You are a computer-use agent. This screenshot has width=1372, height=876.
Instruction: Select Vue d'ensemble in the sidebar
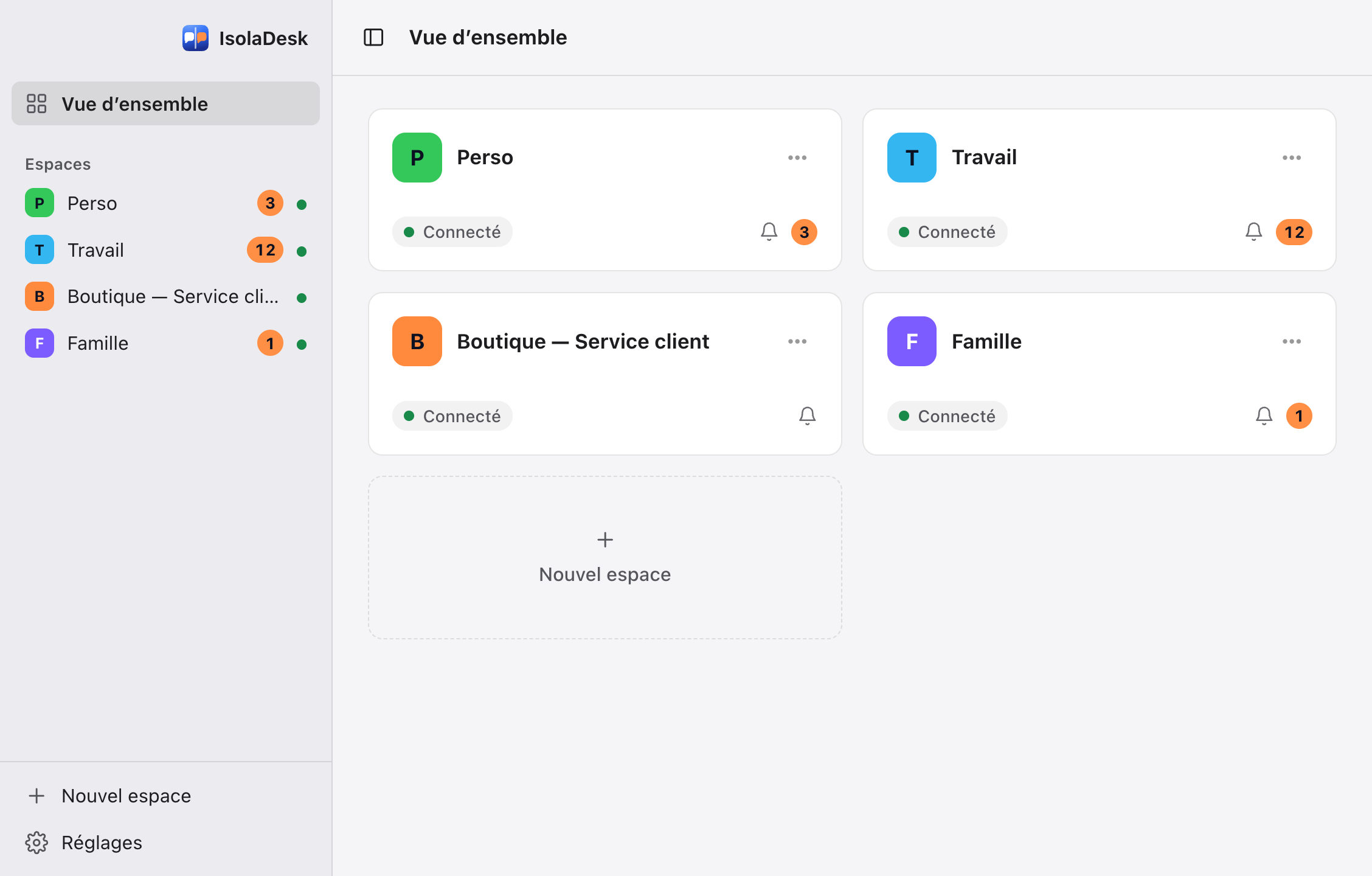coord(165,103)
